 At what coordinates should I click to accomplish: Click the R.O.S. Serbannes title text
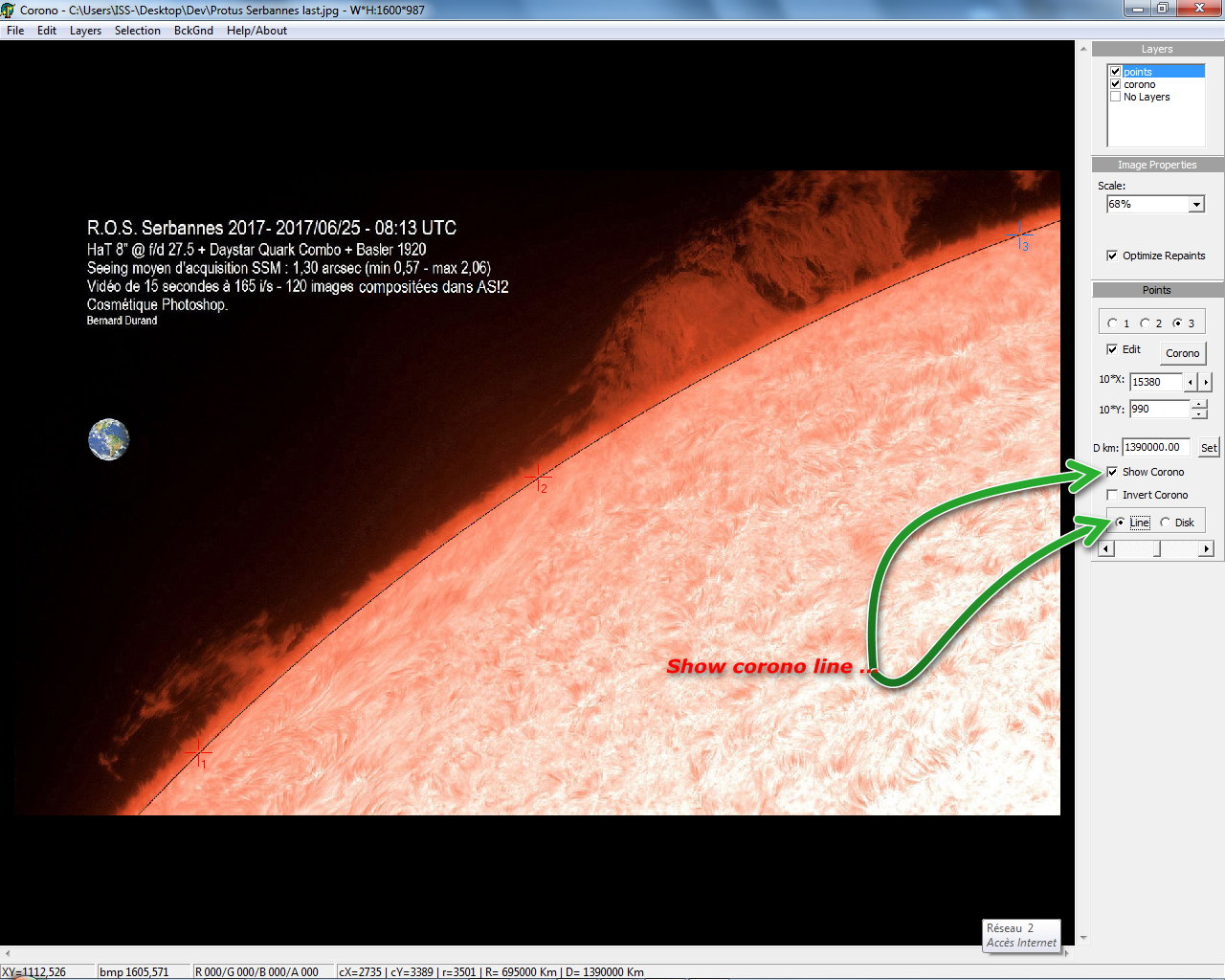pos(272,228)
